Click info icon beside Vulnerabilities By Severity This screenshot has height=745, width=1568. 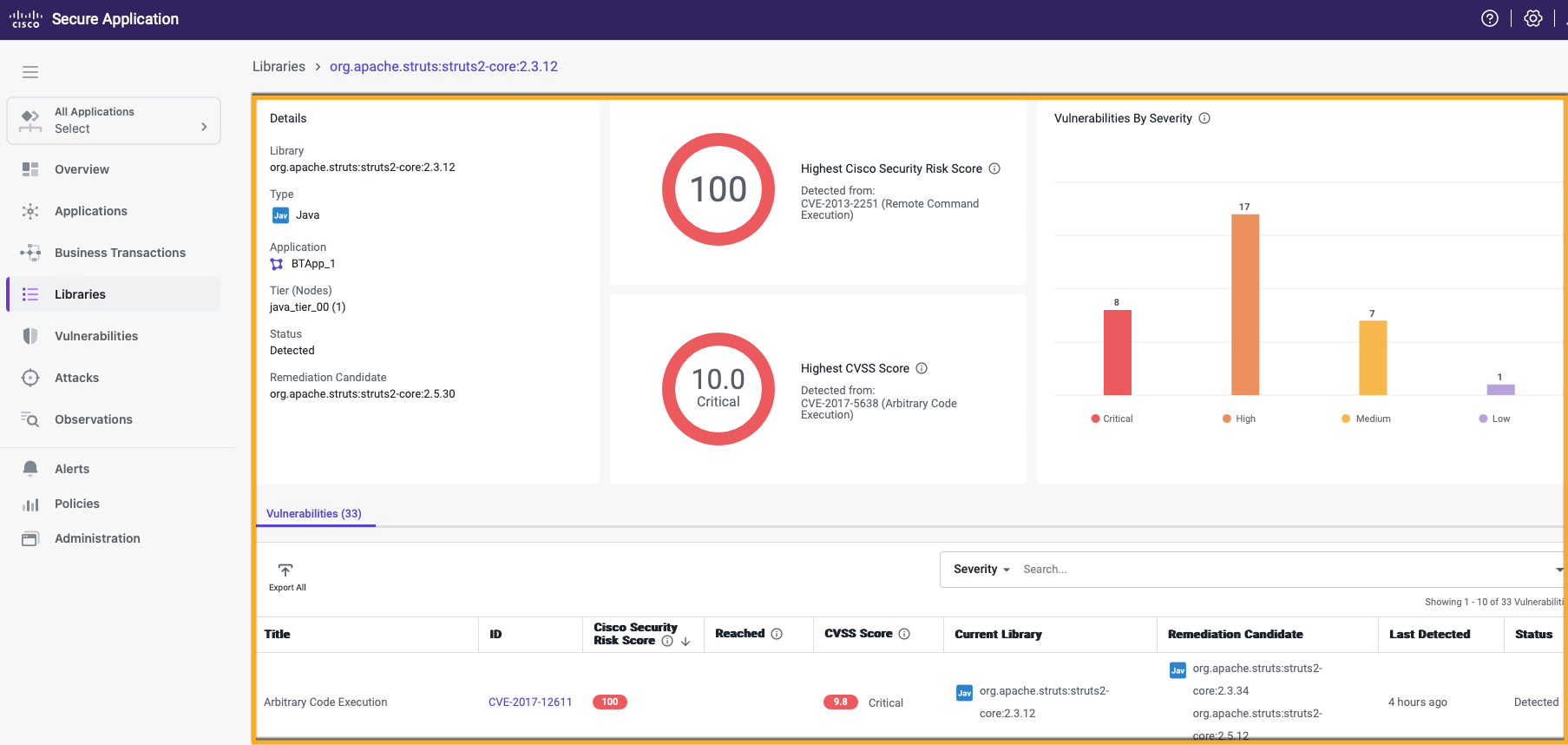coord(1204,118)
